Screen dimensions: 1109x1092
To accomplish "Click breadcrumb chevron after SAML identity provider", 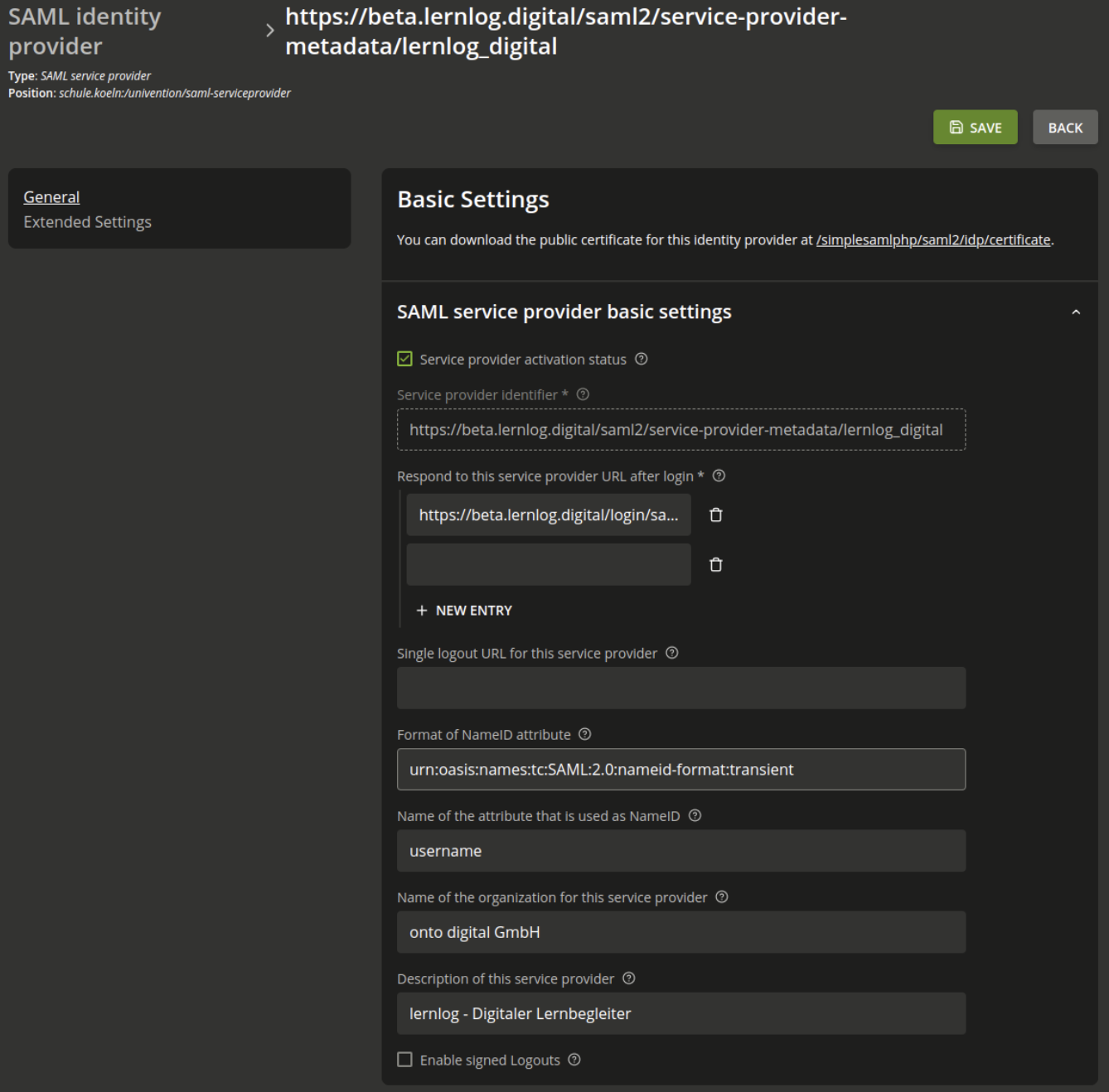I will point(269,31).
